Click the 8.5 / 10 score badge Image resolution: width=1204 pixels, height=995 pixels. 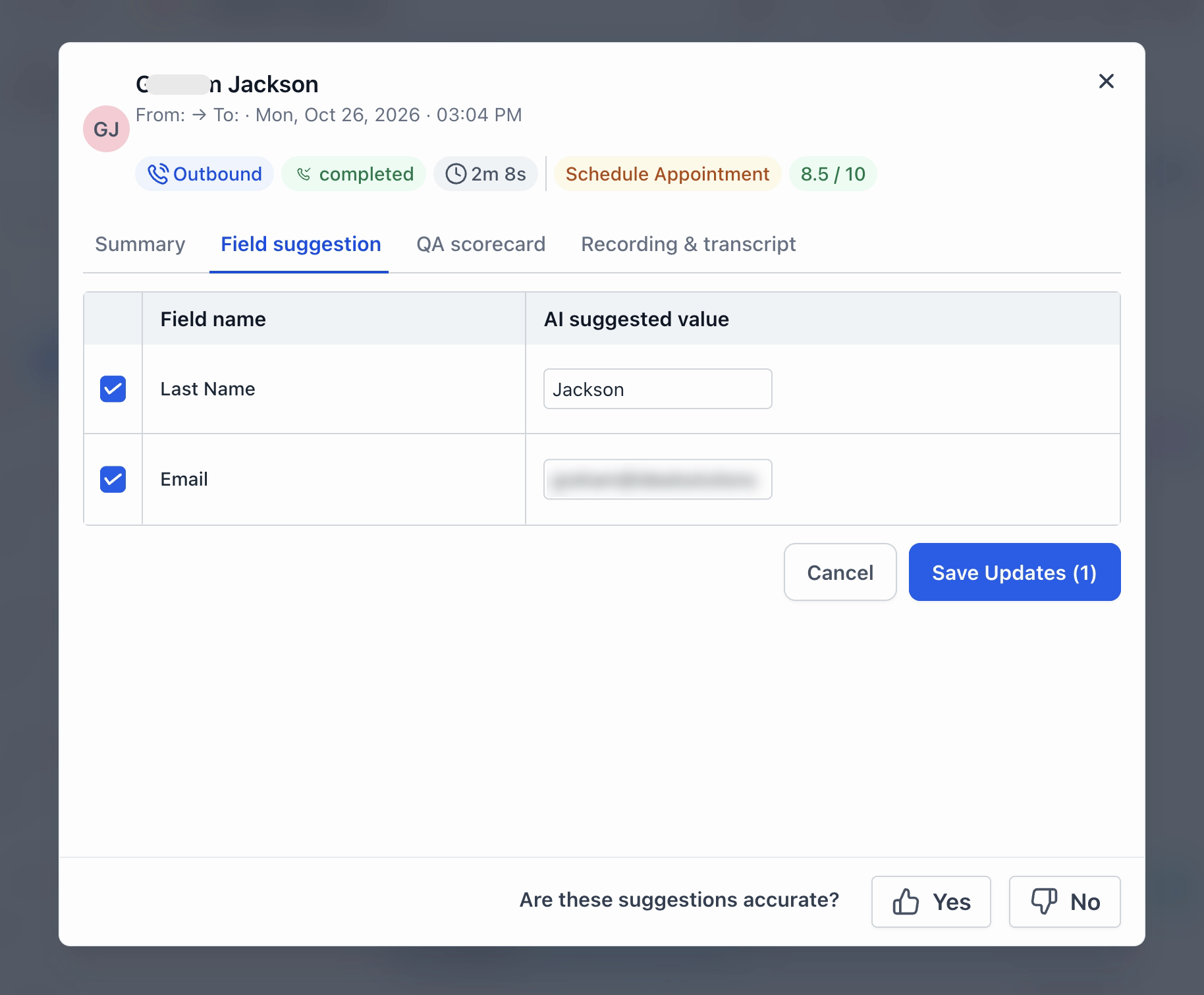pos(833,174)
